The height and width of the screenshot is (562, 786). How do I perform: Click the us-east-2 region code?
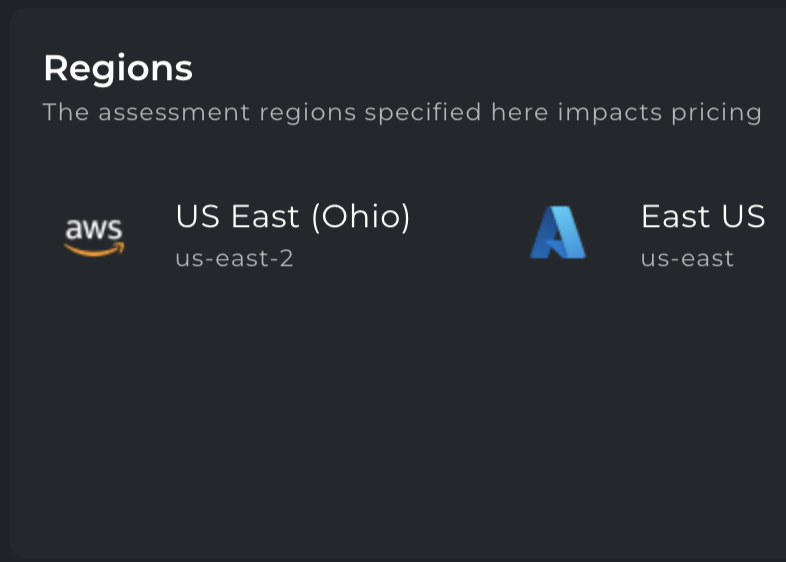pyautogui.click(x=234, y=258)
